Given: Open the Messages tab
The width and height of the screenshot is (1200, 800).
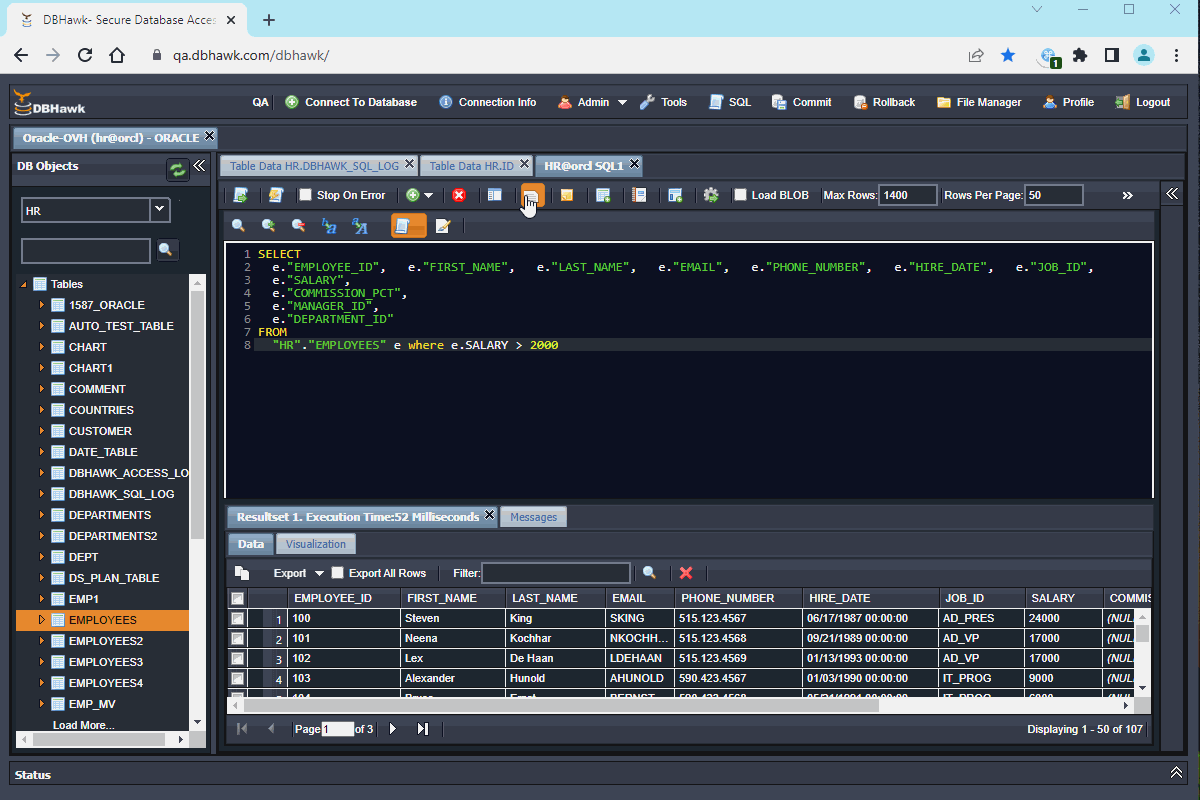Looking at the screenshot, I should [534, 517].
